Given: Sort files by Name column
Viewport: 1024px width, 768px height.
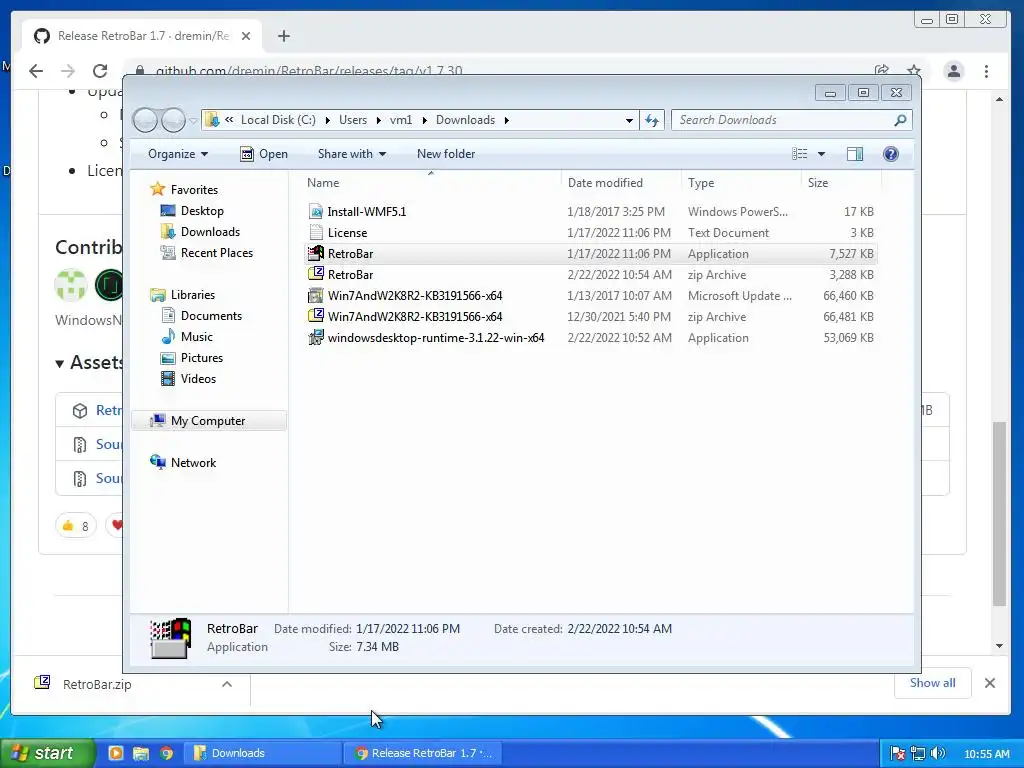Looking at the screenshot, I should pyautogui.click(x=323, y=183).
